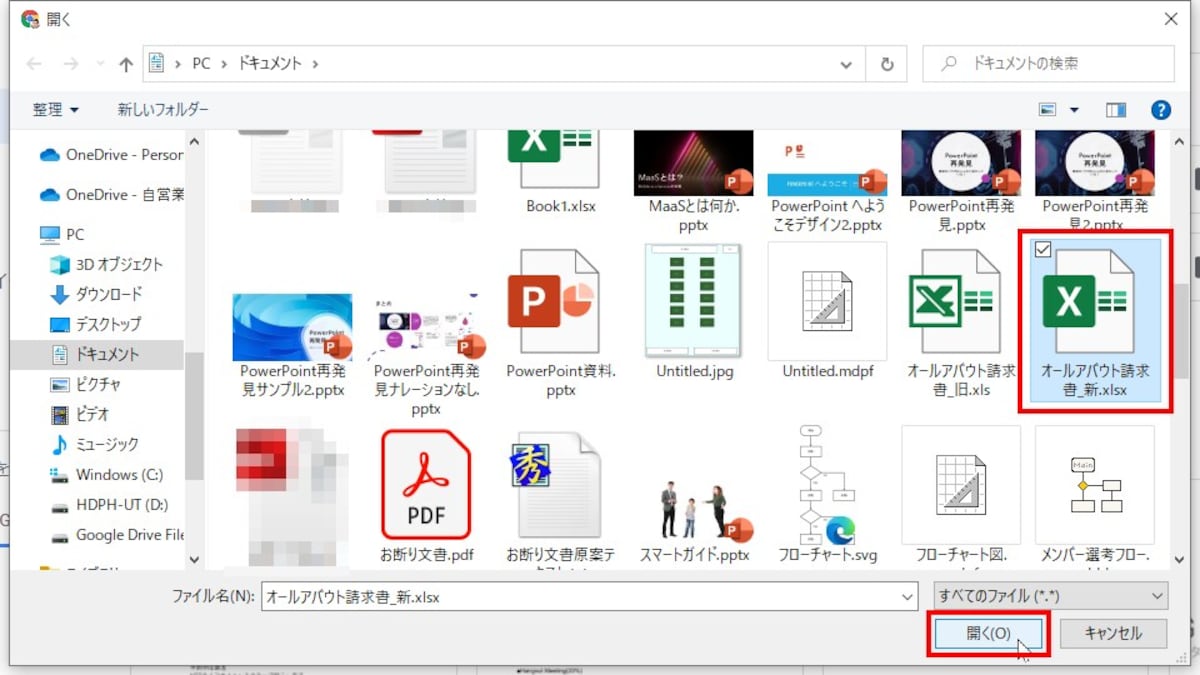The height and width of the screenshot is (675, 1200).
Task: Select the MaaSとは何か.pptx thumbnail
Action: pyautogui.click(x=693, y=162)
